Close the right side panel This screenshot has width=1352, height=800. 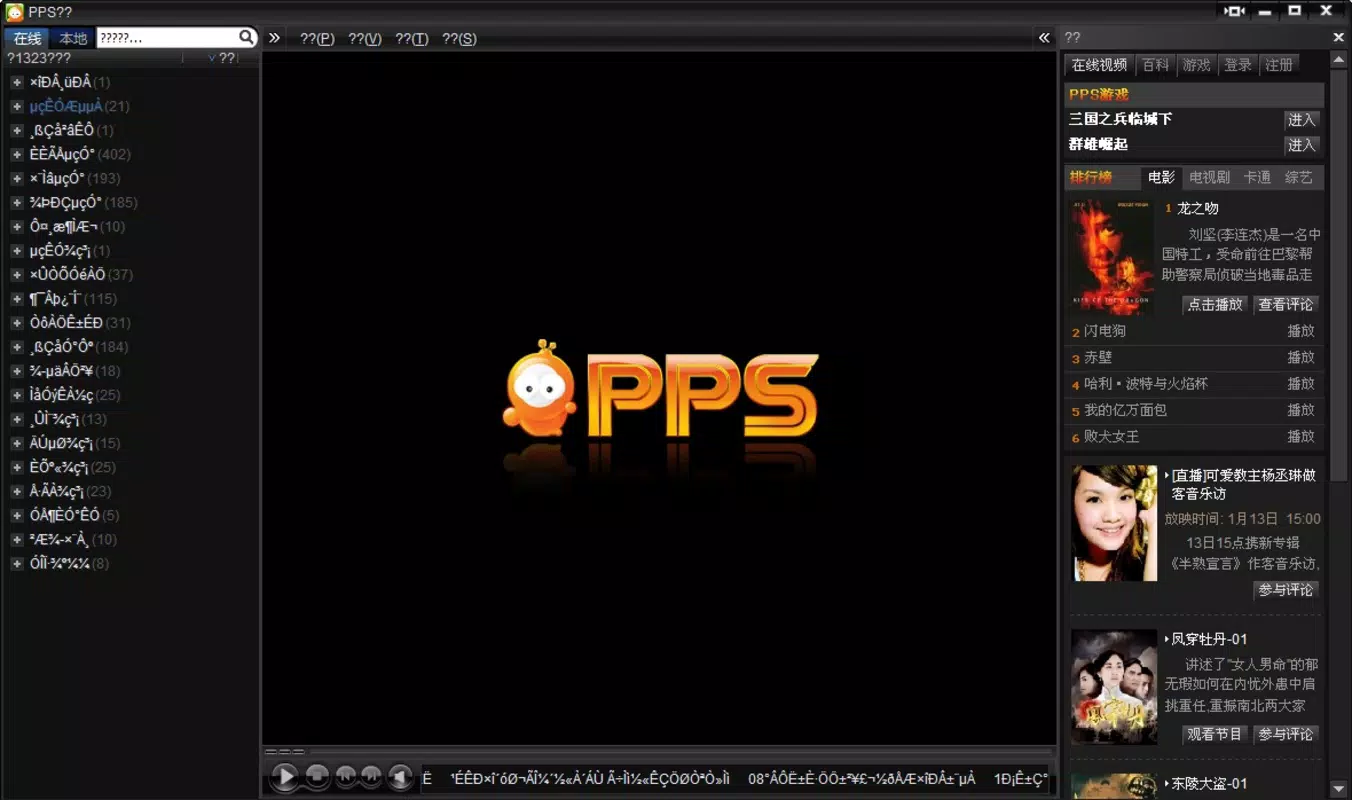coord(1339,38)
